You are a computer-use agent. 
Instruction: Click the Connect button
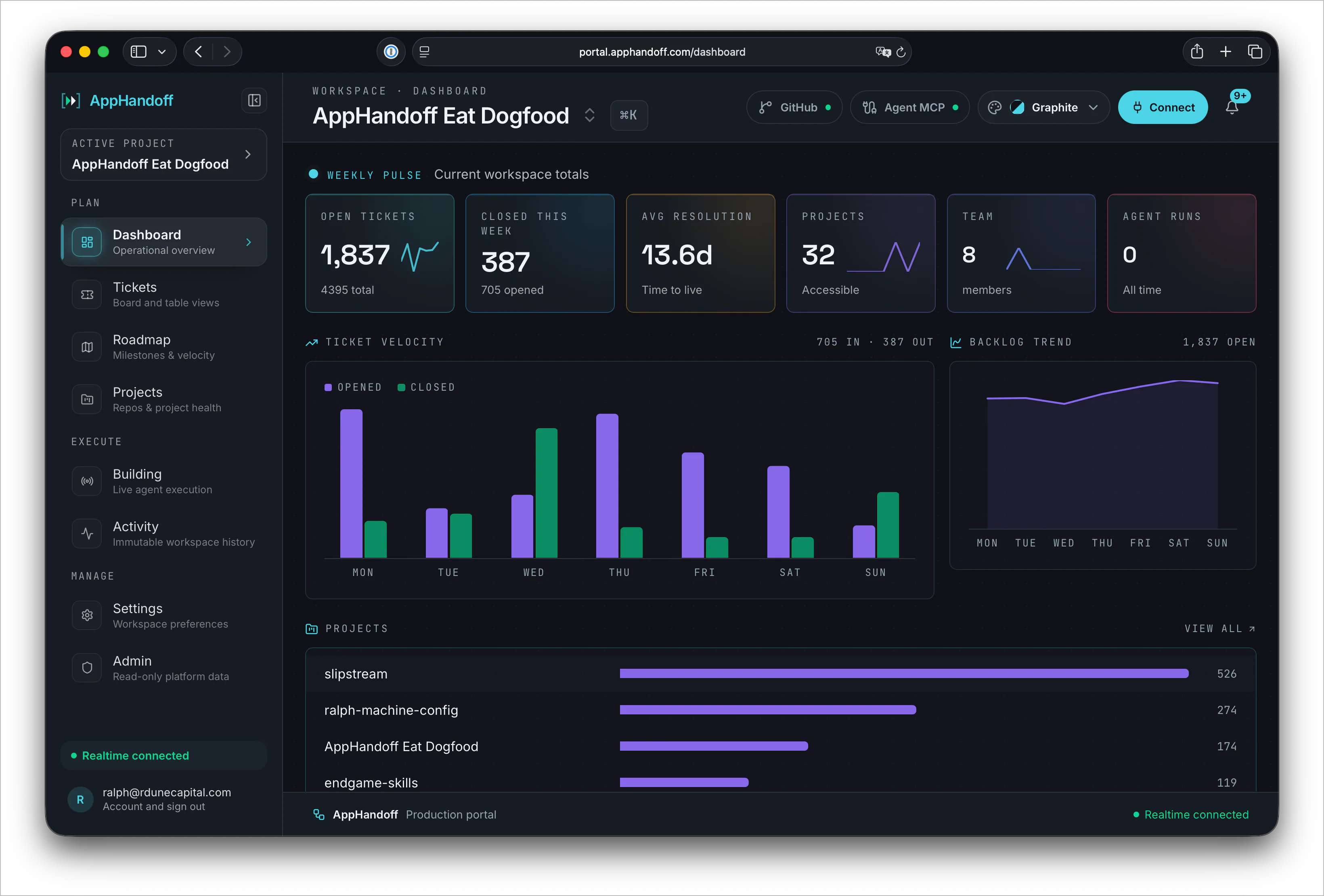pos(1163,108)
